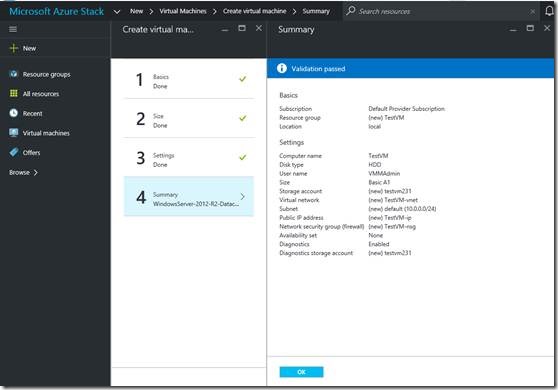Close the Create virtual machine blade
The width and height of the screenshot is (558, 390).
pyautogui.click(x=259, y=28)
